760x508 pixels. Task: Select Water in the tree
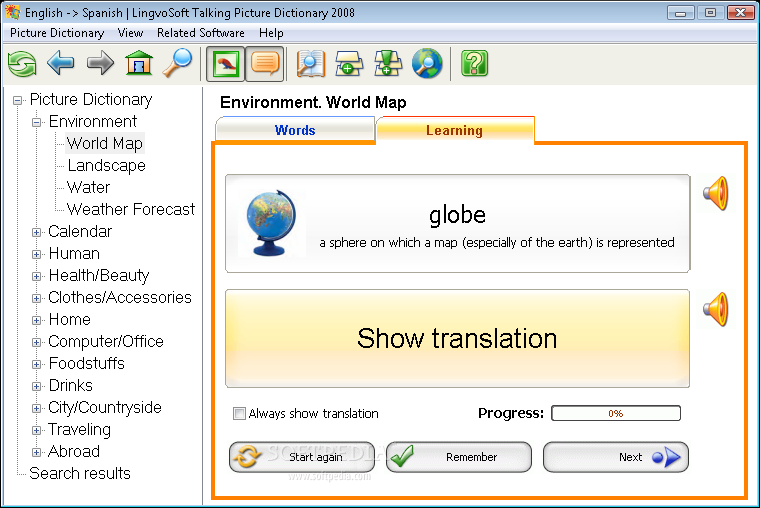pyautogui.click(x=88, y=188)
